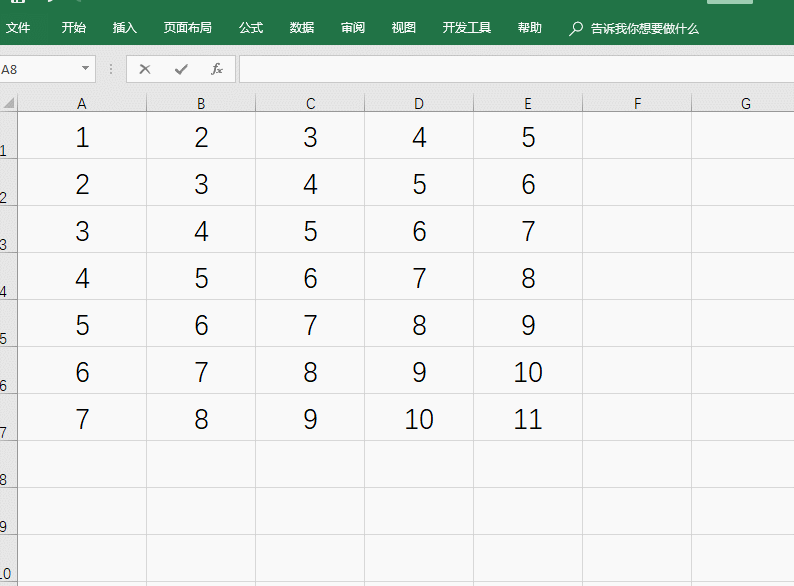
Task: Open the insert function fx dialog
Action: pos(216,69)
